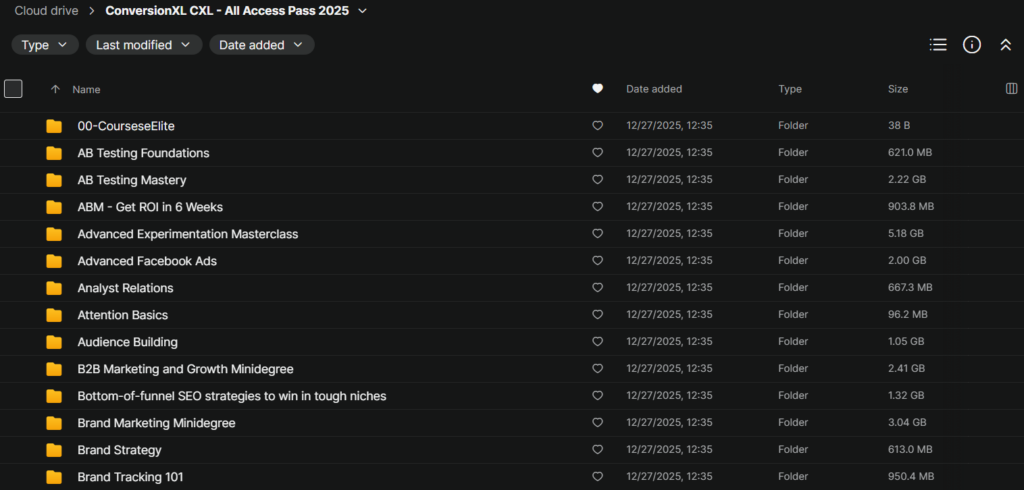The image size is (1024, 490).
Task: Go to Cloud drive breadcrumb
Action: tap(47, 11)
